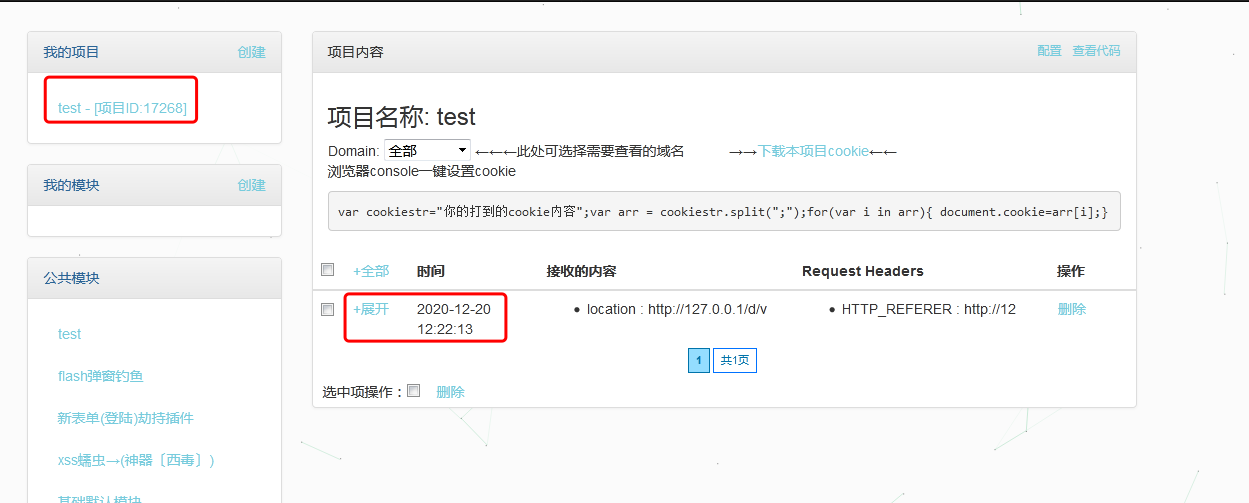Click the 项目内容 panel title
The width and height of the screenshot is (1249, 503).
point(356,52)
